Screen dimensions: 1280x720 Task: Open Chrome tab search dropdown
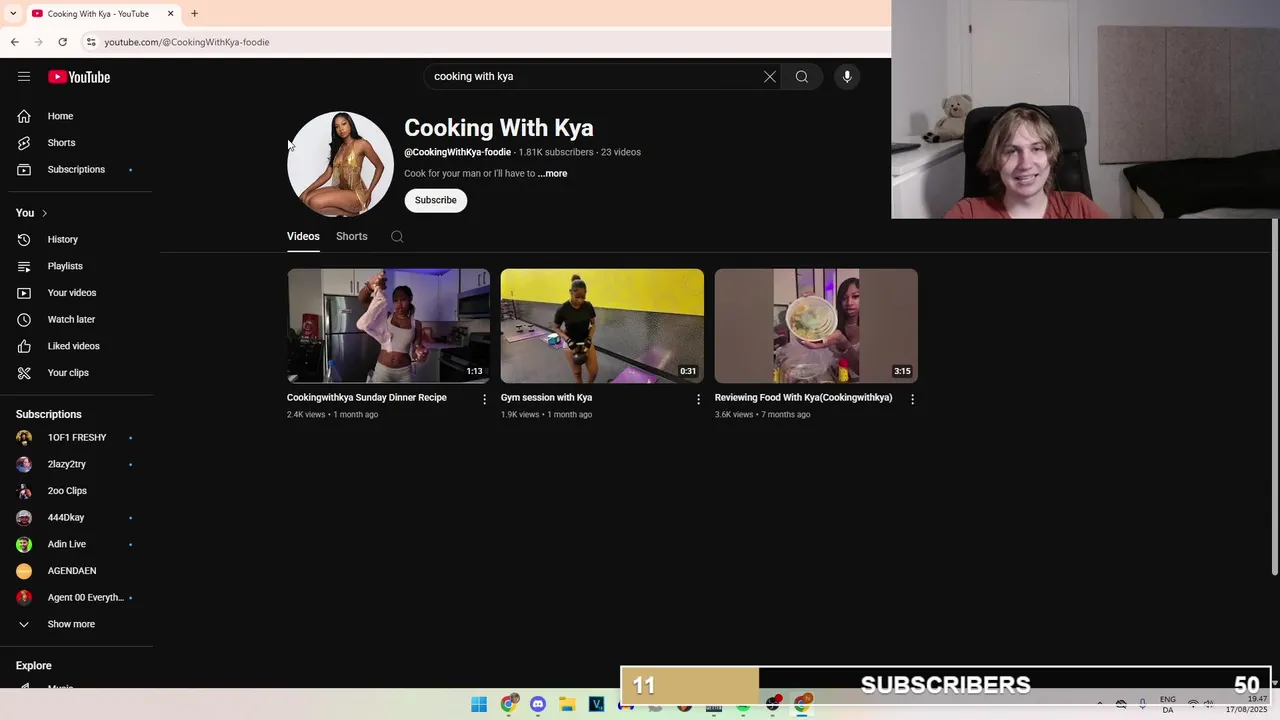(x=12, y=13)
